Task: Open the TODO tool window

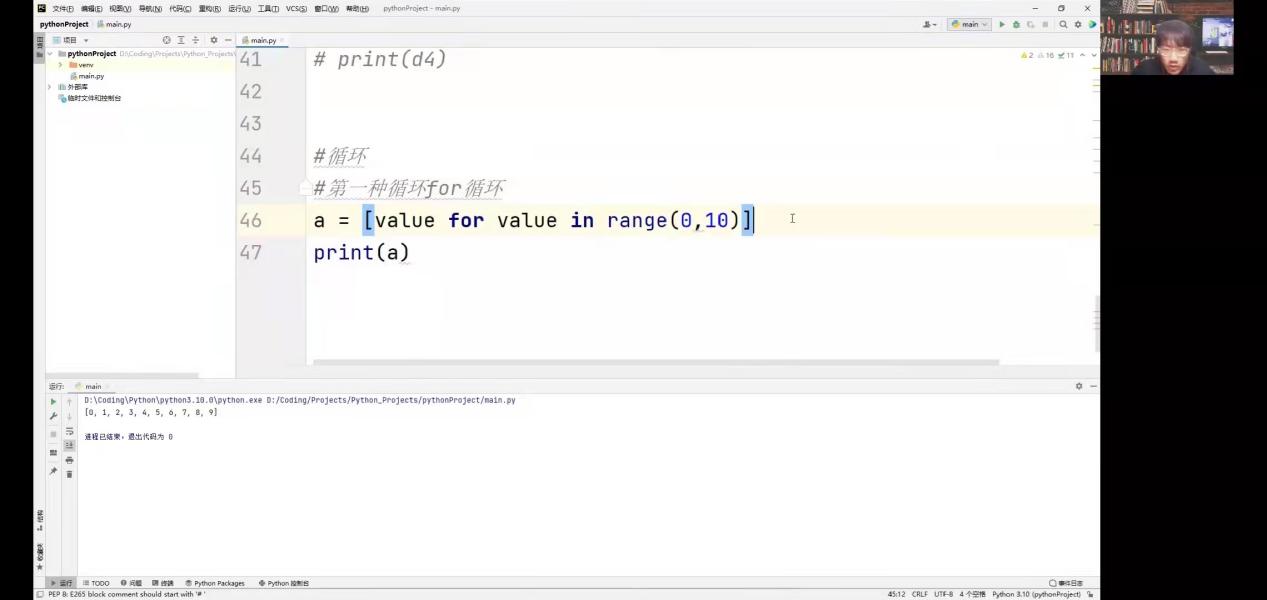Action: pos(97,583)
